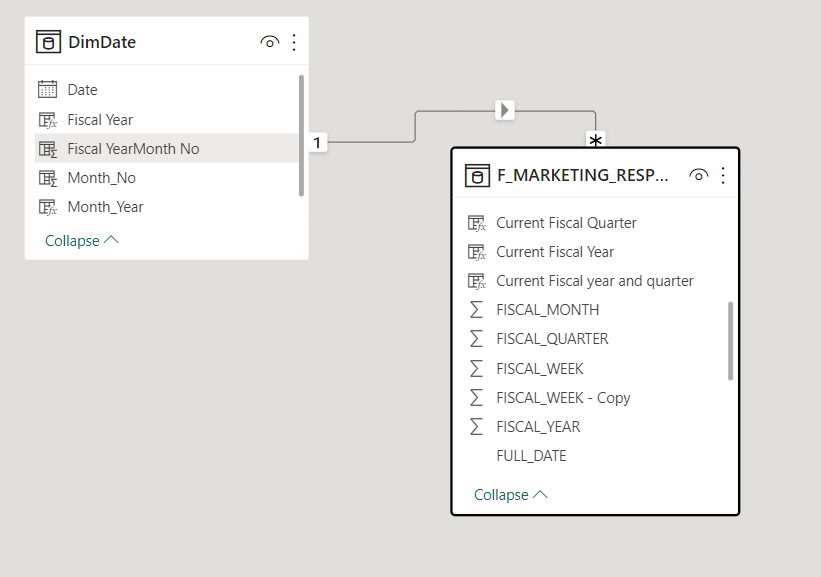Image resolution: width=821 pixels, height=577 pixels.
Task: Click icon beside Fiscal YearMonth No
Action: point(48,149)
